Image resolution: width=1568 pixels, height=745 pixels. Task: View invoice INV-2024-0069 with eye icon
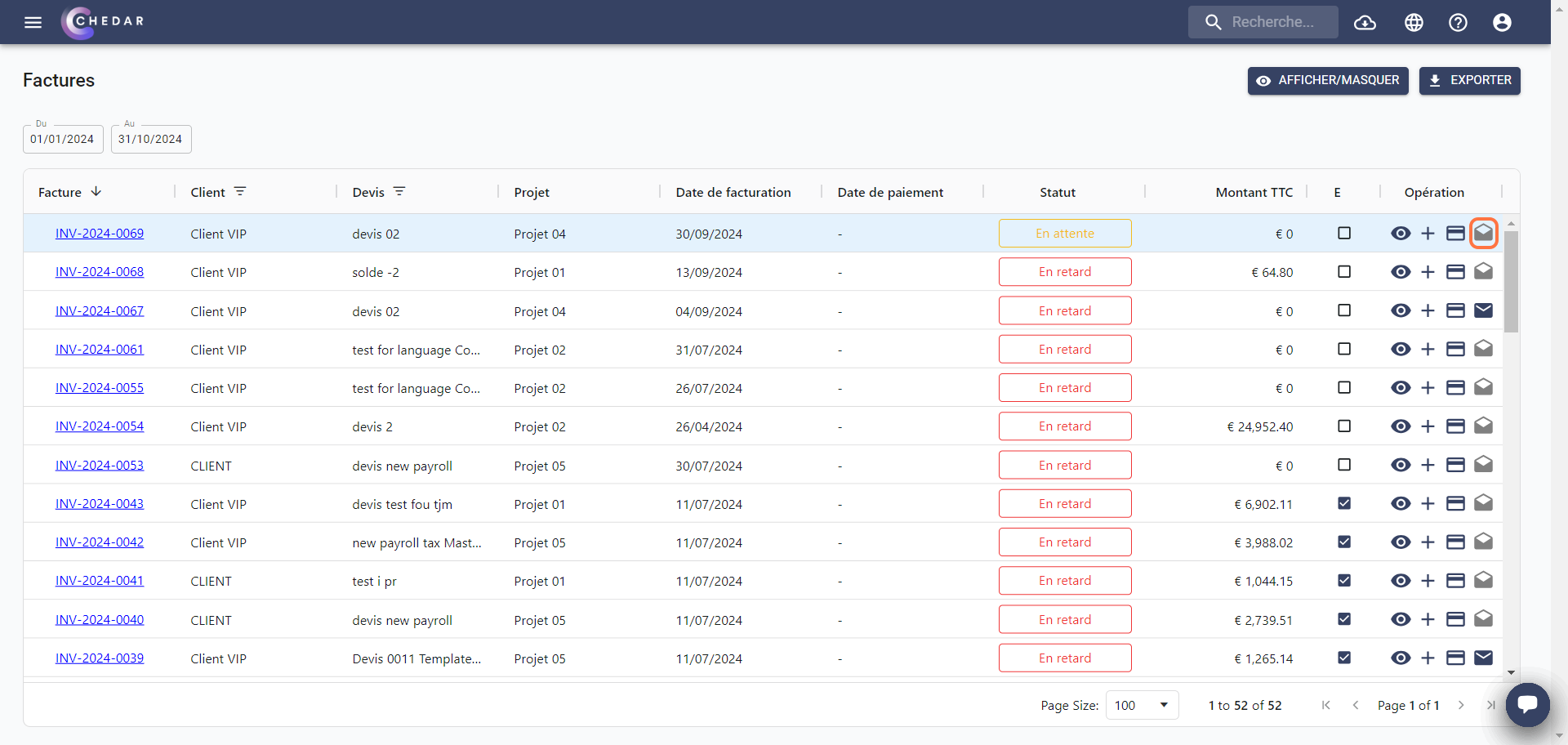1401,234
